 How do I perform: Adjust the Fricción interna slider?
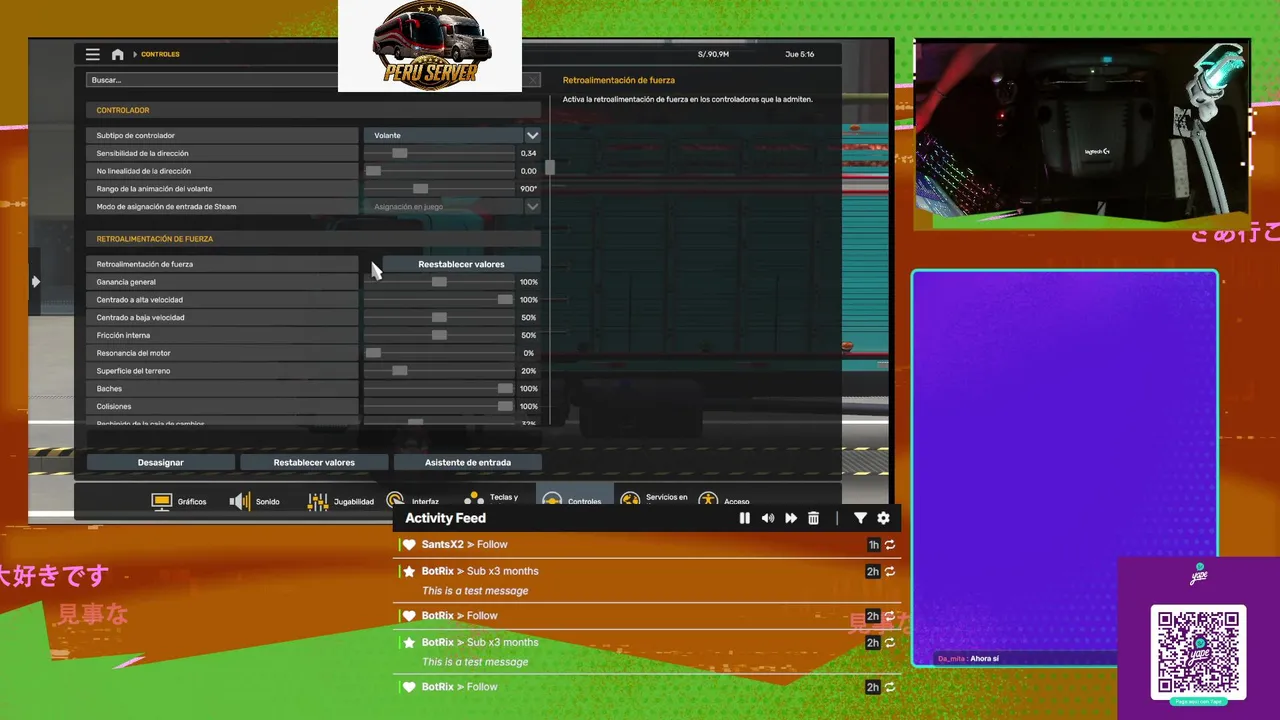tap(439, 335)
